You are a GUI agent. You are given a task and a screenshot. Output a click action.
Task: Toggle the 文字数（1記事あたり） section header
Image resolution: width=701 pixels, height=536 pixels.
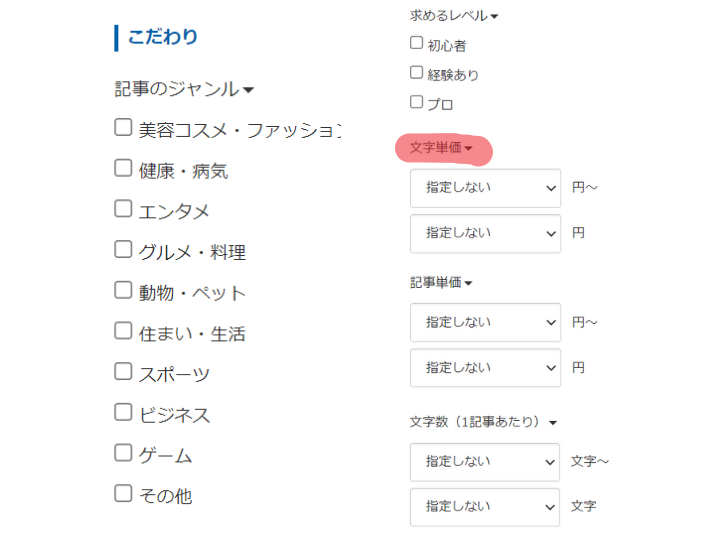coord(483,422)
